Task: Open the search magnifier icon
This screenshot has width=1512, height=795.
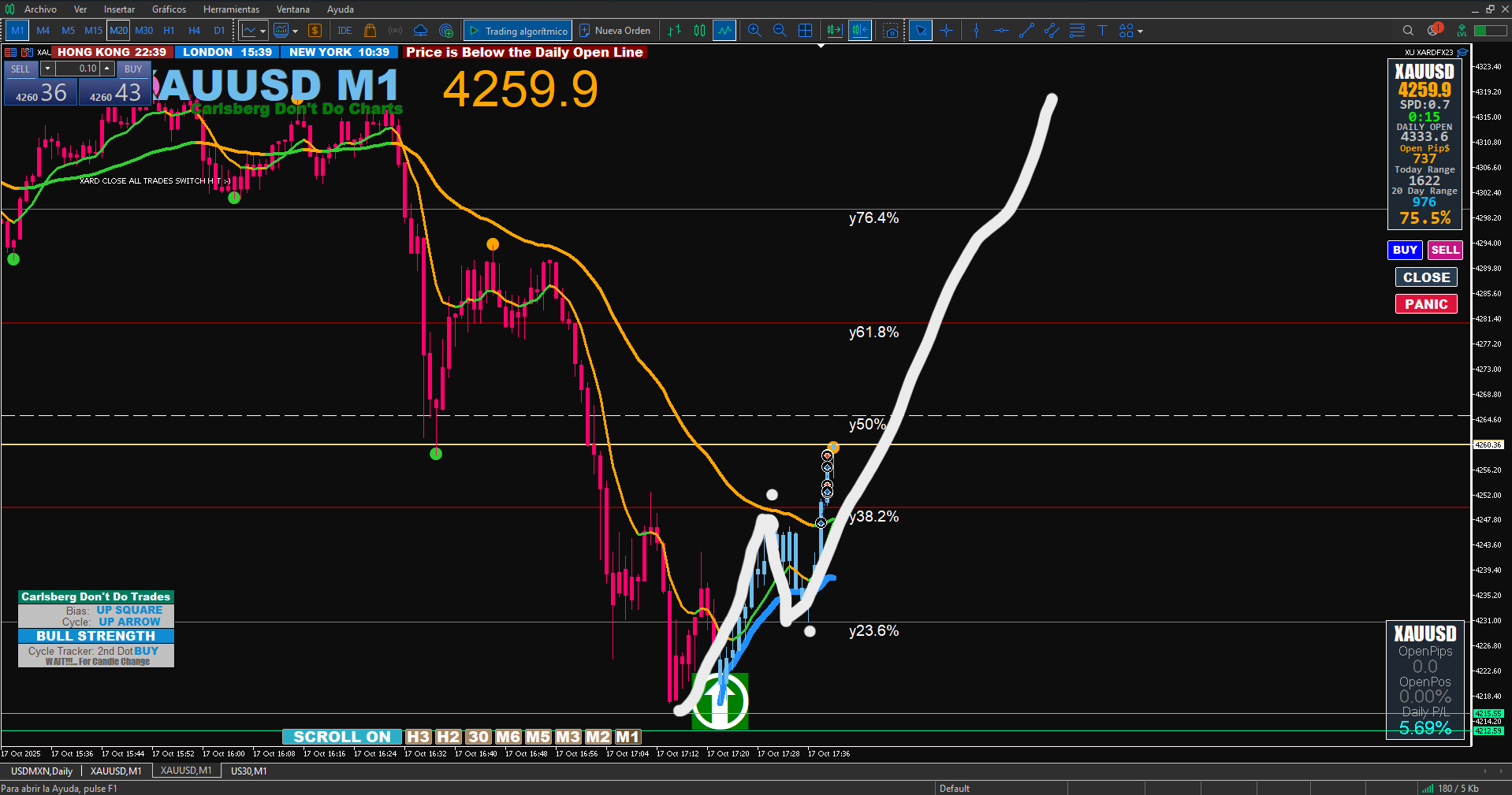Action: click(x=1408, y=31)
